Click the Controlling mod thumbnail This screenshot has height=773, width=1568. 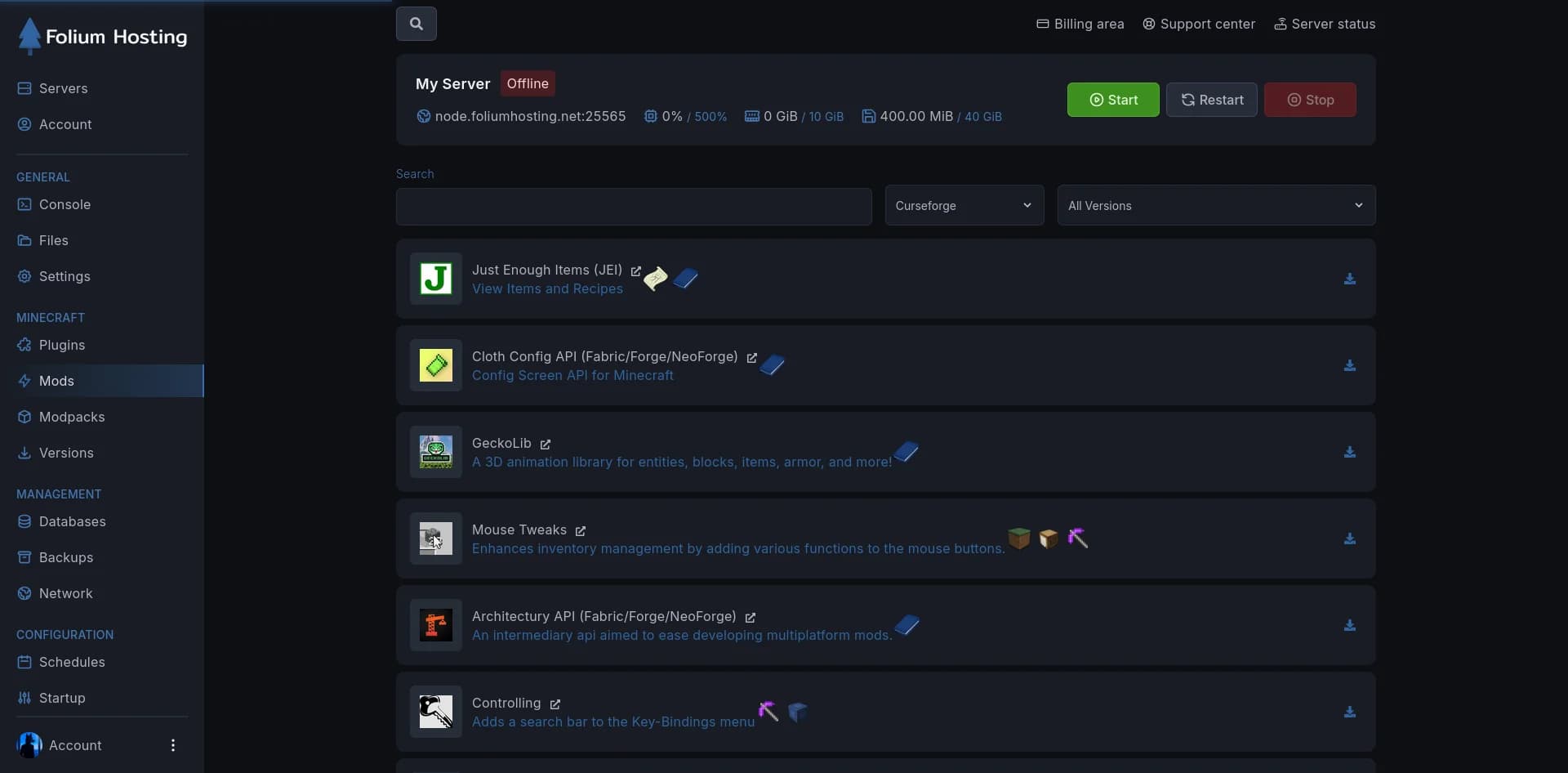click(x=436, y=712)
